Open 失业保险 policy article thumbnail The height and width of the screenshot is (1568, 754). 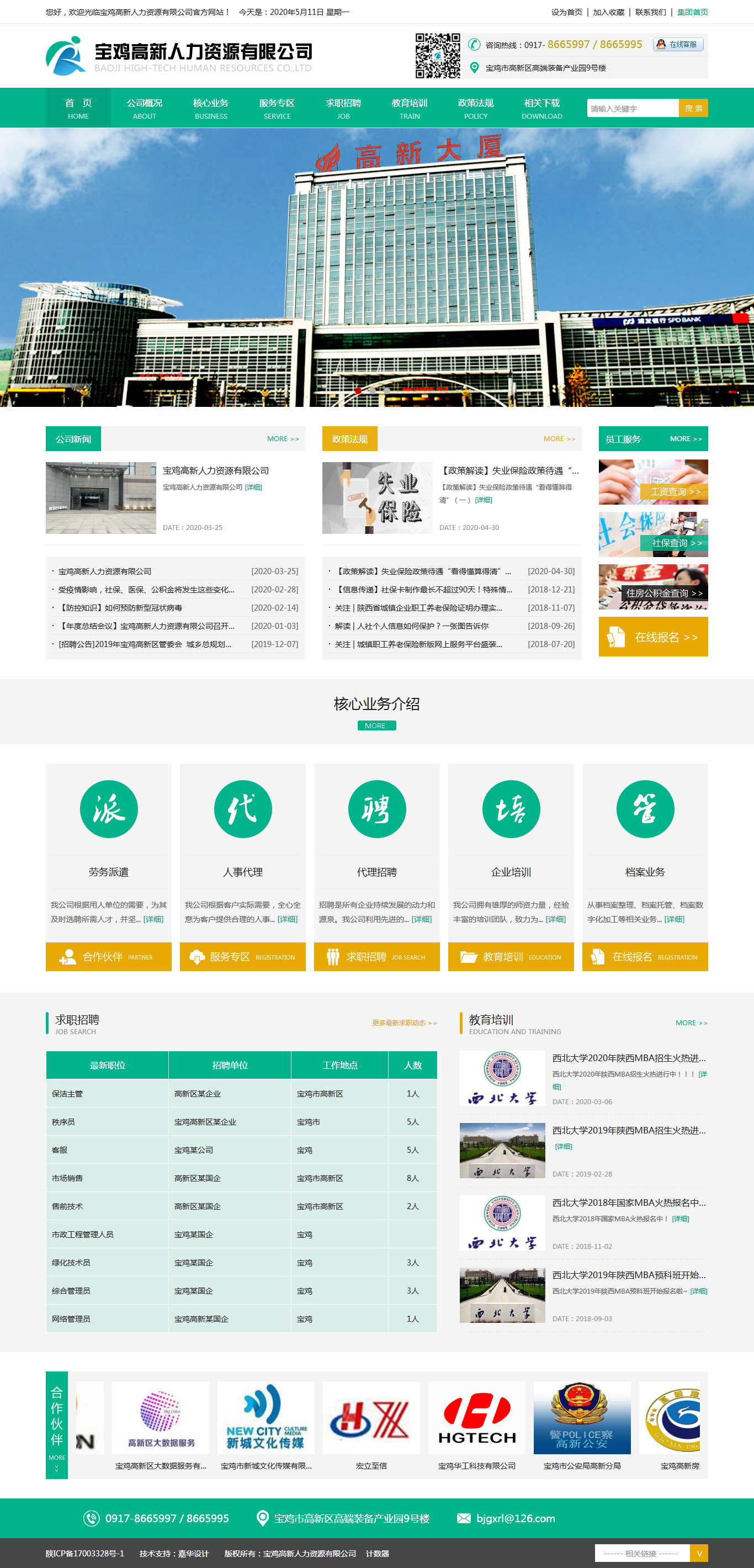tap(376, 498)
